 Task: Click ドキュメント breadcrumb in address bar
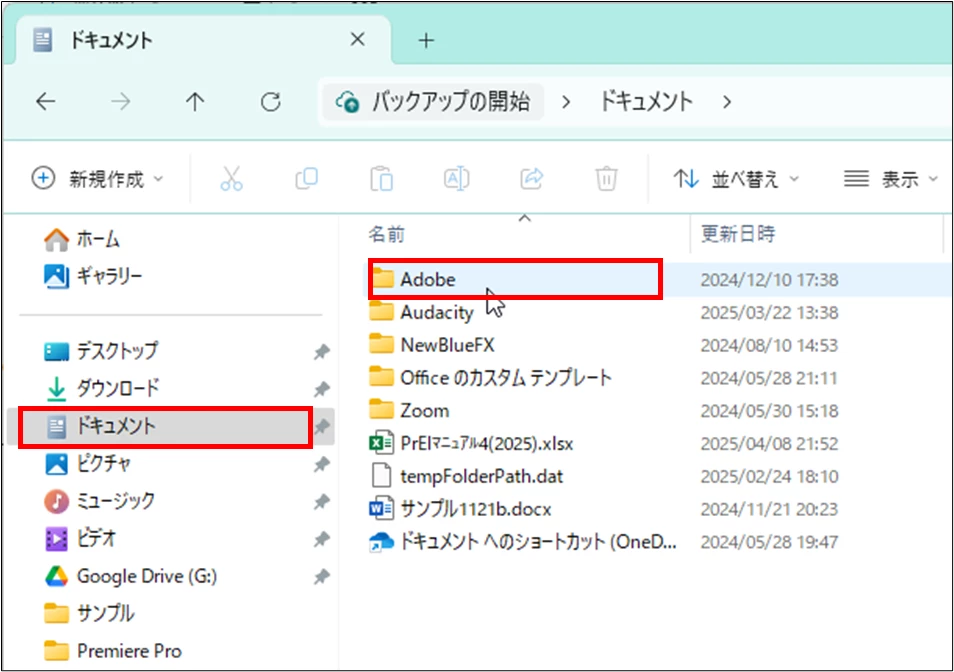click(x=646, y=102)
